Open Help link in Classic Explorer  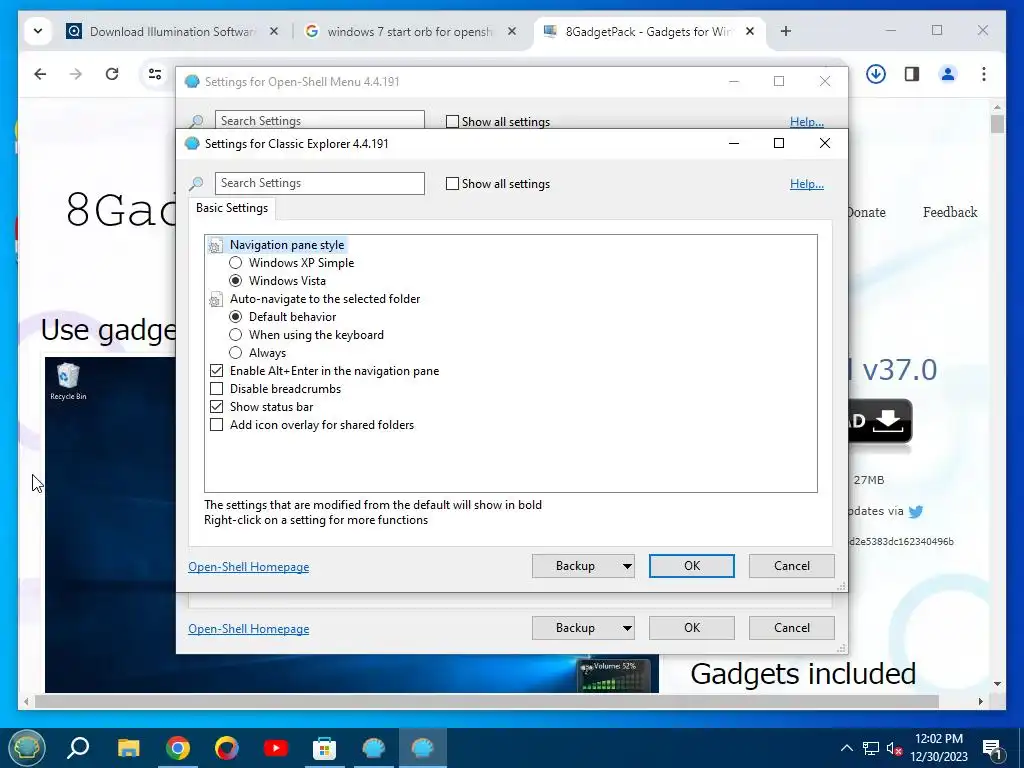pyautogui.click(x=807, y=184)
